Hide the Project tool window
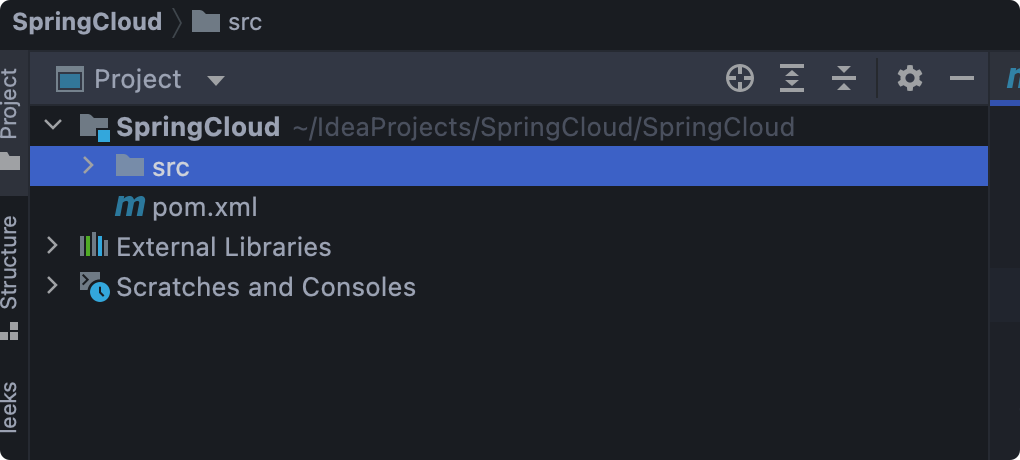The height and width of the screenshot is (460, 1020). [x=962, y=78]
